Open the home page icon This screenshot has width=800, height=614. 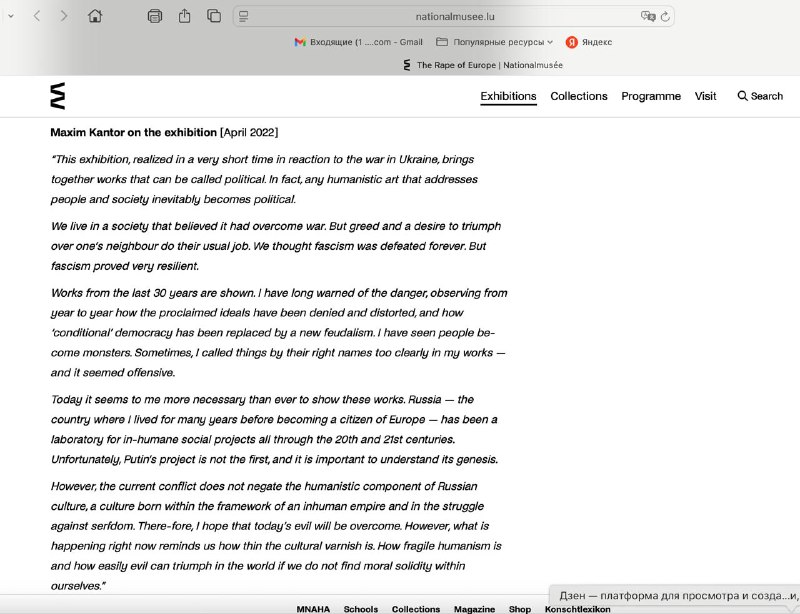(95, 16)
